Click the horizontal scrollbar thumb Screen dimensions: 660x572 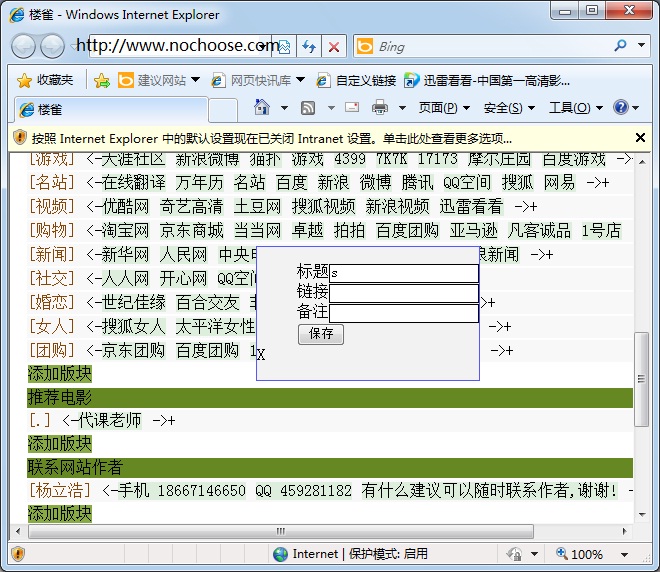click(281, 531)
